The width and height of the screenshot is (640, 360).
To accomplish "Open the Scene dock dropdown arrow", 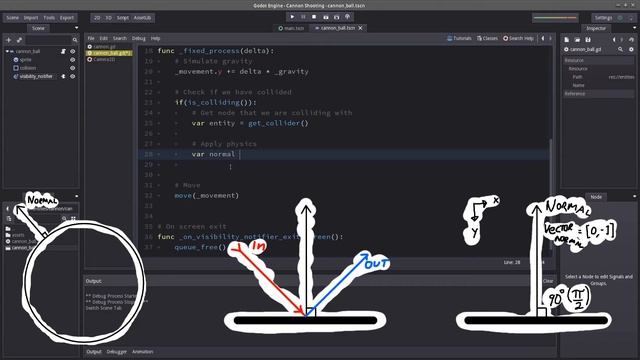I will tap(76, 28).
